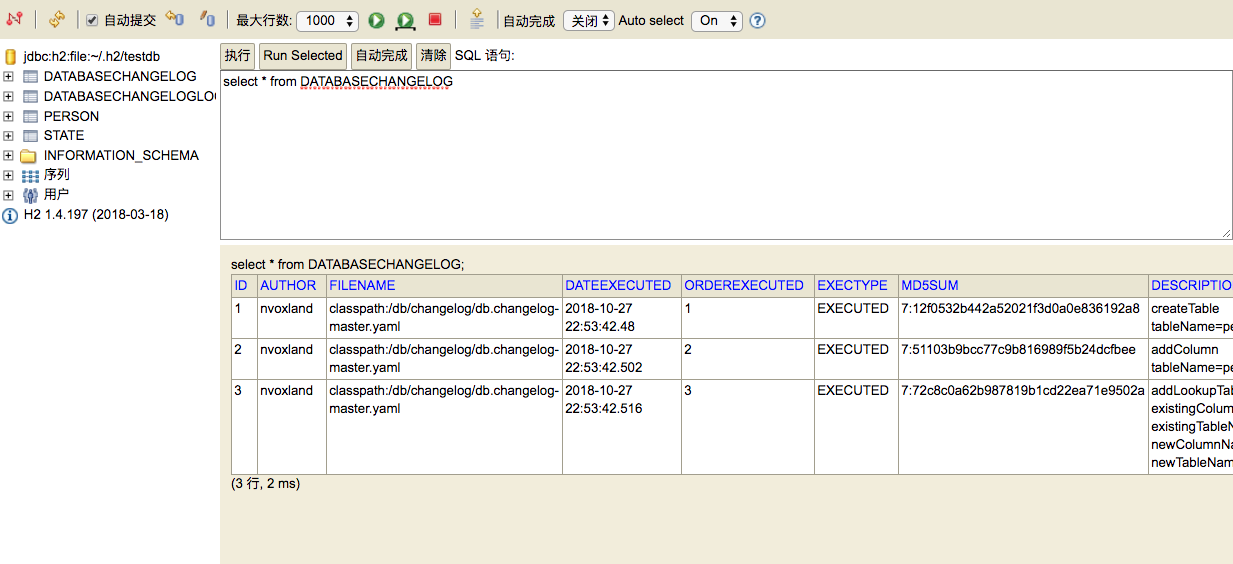
Task: Click the 清除 clear button
Action: tap(433, 56)
